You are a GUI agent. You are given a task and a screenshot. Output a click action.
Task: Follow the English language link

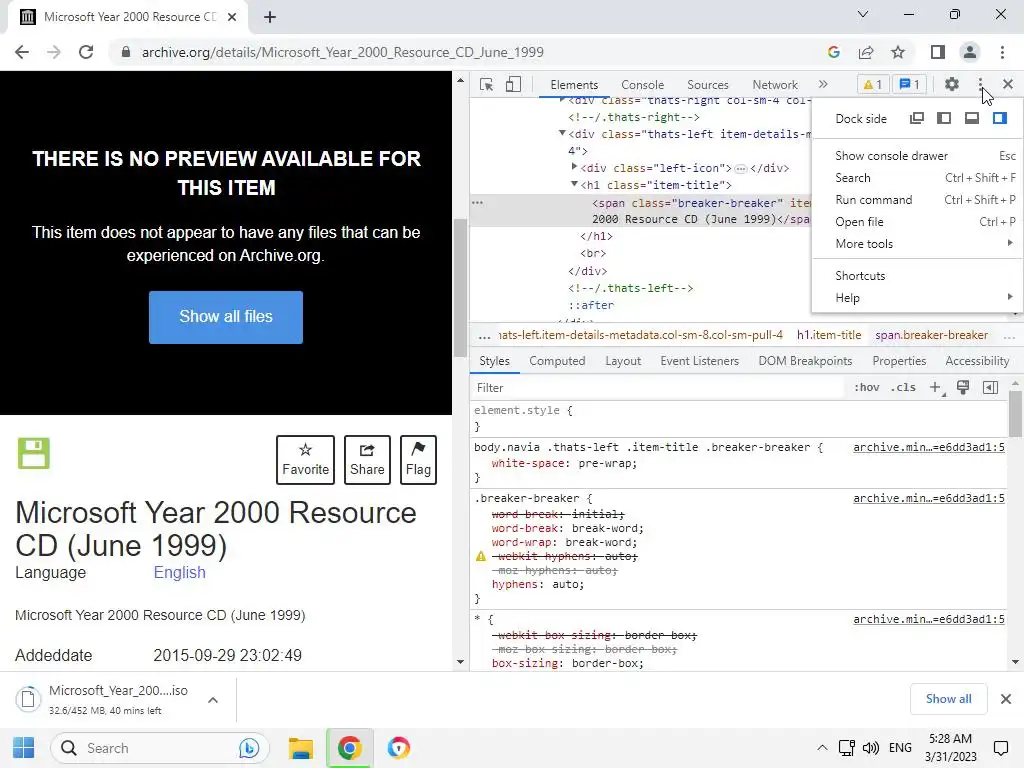pyautogui.click(x=180, y=572)
